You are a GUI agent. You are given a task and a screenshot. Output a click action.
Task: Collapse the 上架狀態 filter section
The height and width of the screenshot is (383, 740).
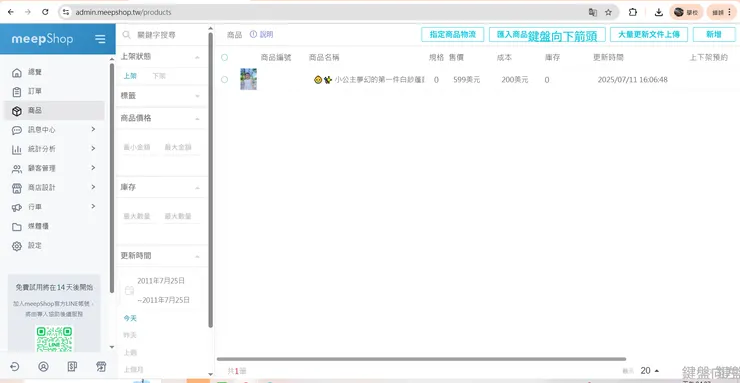[197, 58]
